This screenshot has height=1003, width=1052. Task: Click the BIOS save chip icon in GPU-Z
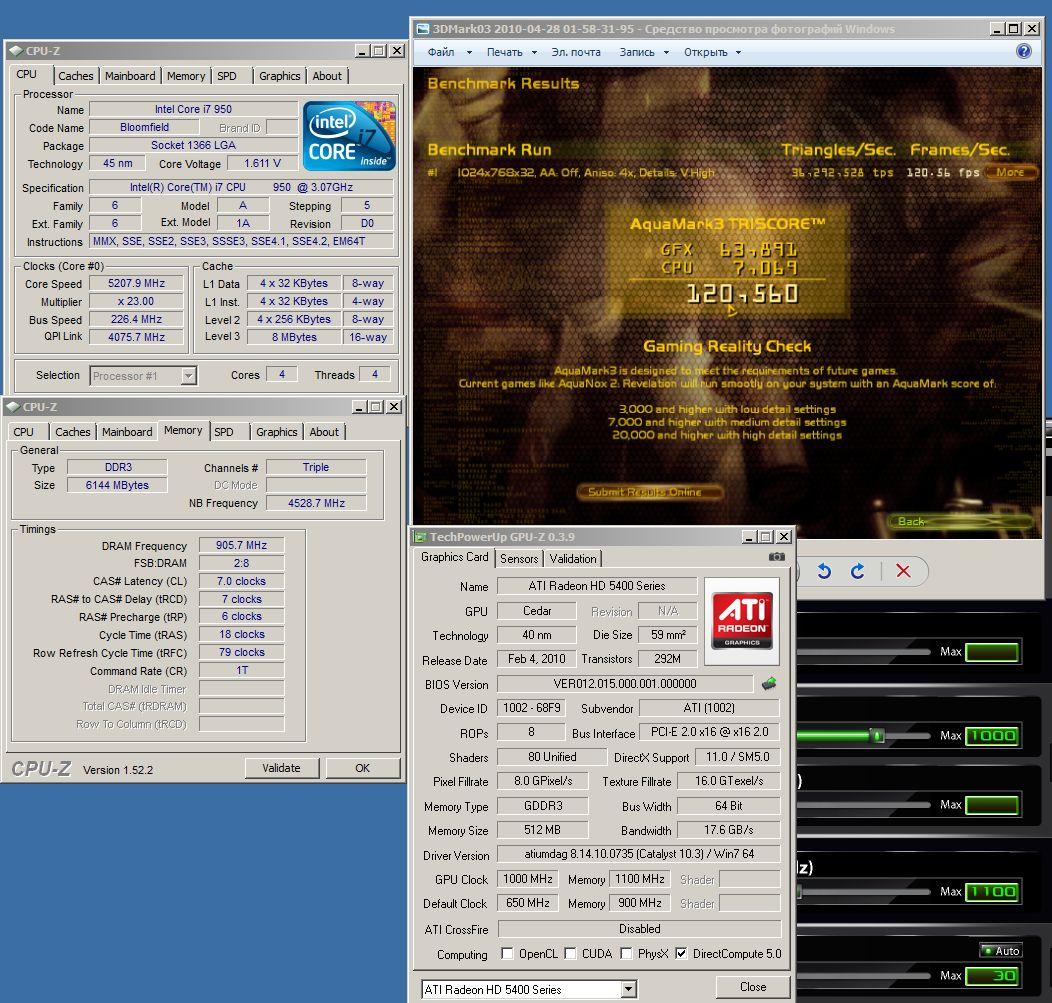tap(769, 684)
